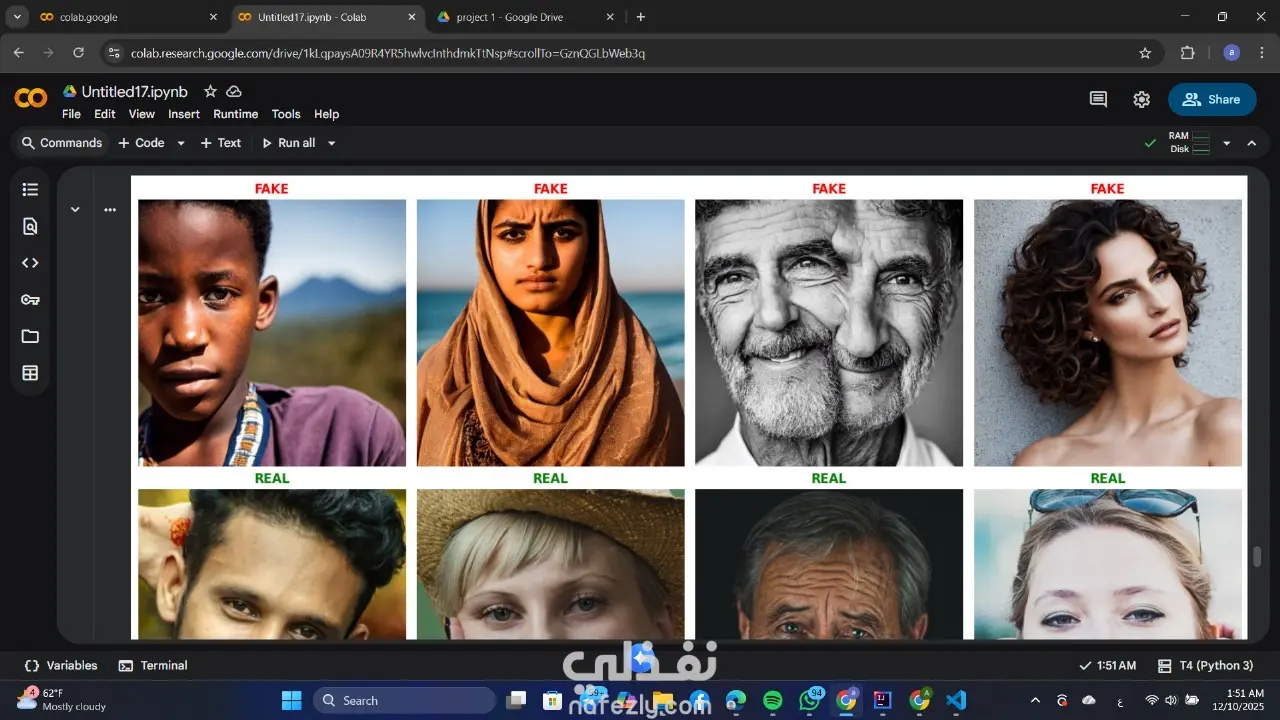This screenshot has height=720, width=1280.
Task: Open the Data table sidebar panel
Action: pyautogui.click(x=30, y=373)
